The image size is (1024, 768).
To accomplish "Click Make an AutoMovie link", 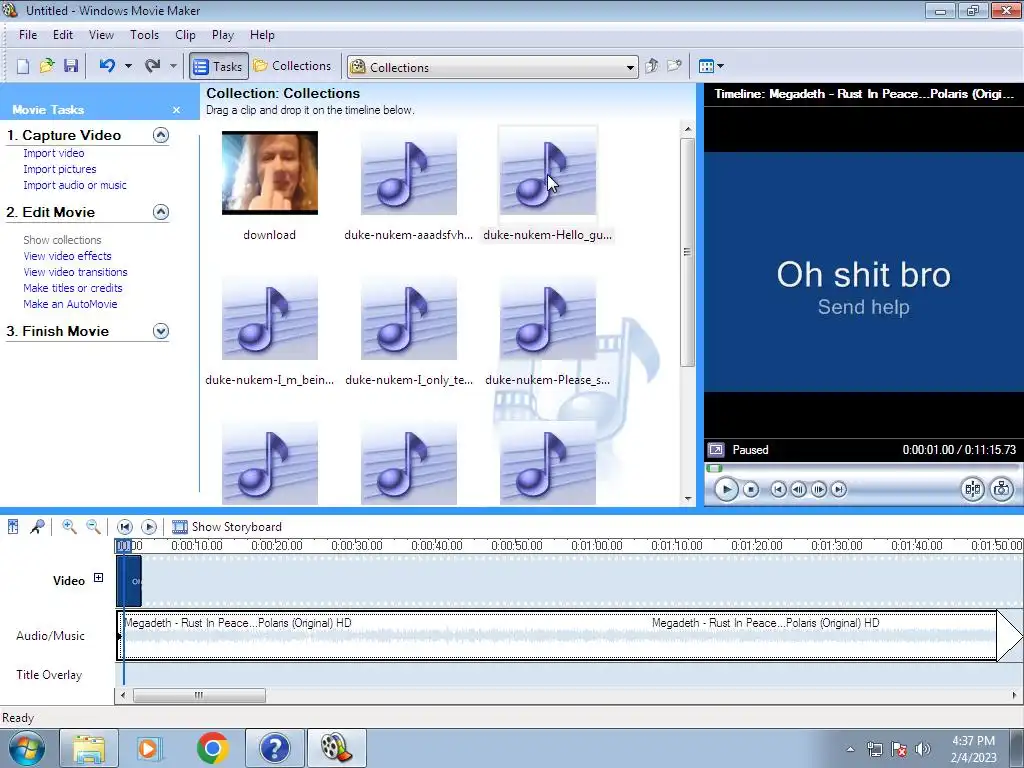I will tap(70, 304).
